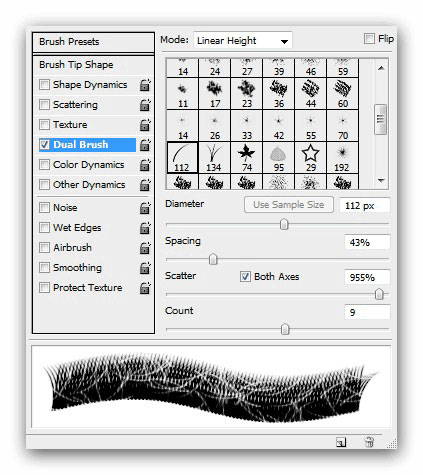Uncheck the Dual Brush checkbox

point(44,145)
